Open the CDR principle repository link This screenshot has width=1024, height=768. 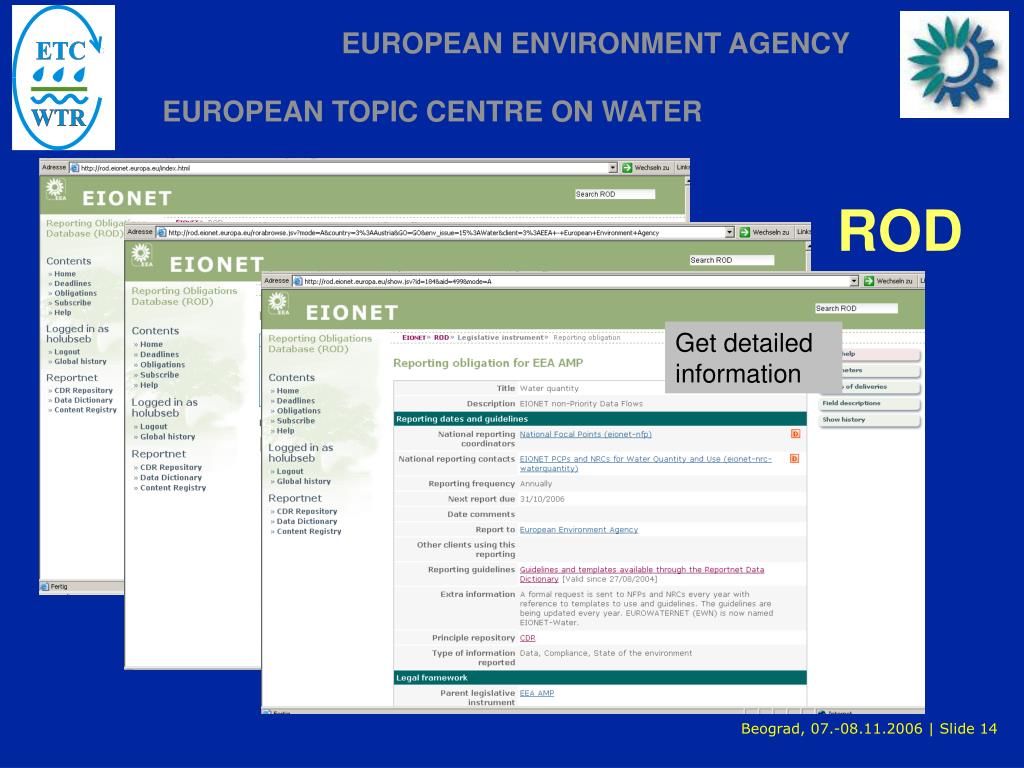[527, 638]
